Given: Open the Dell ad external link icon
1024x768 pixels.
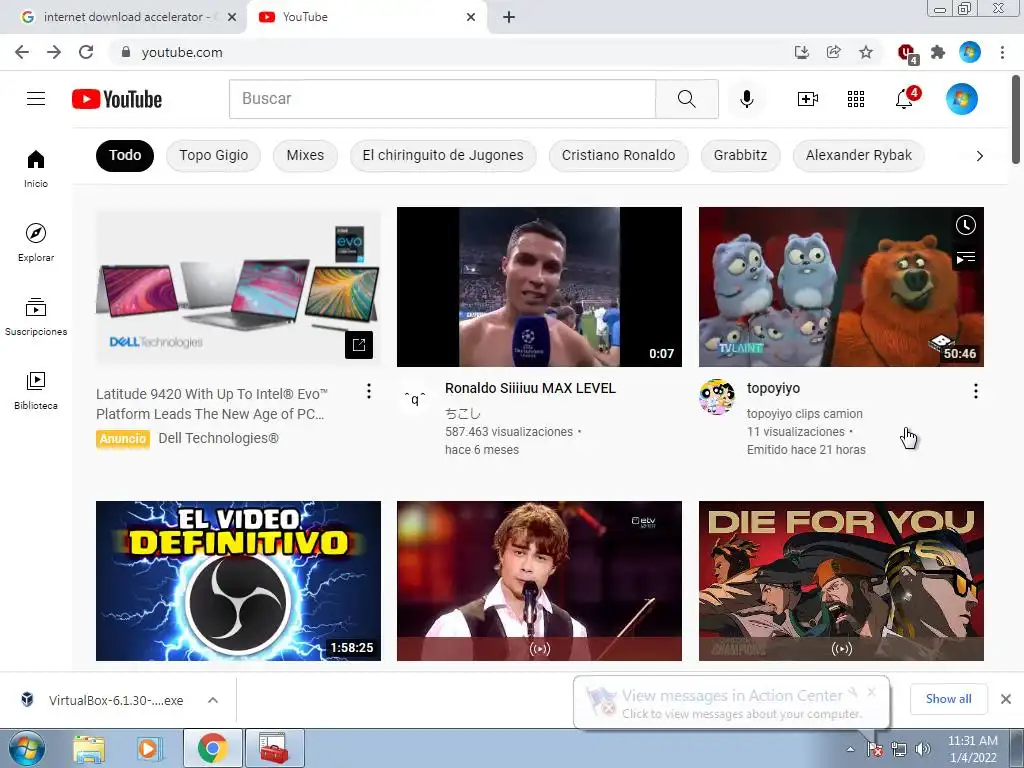Looking at the screenshot, I should click(x=359, y=345).
